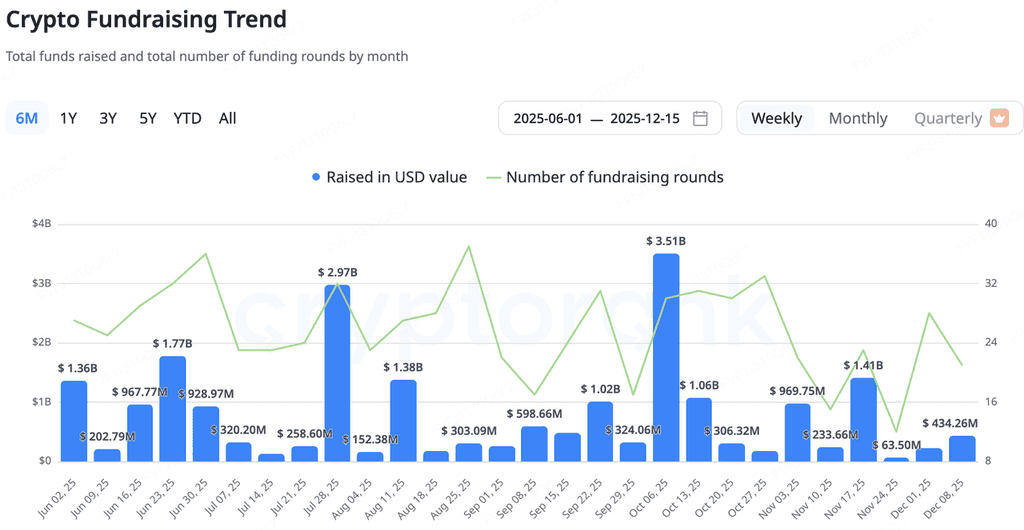Edit the start date 2025-06-01
Image resolution: width=1024 pixels, height=530 pixels.
pos(547,118)
